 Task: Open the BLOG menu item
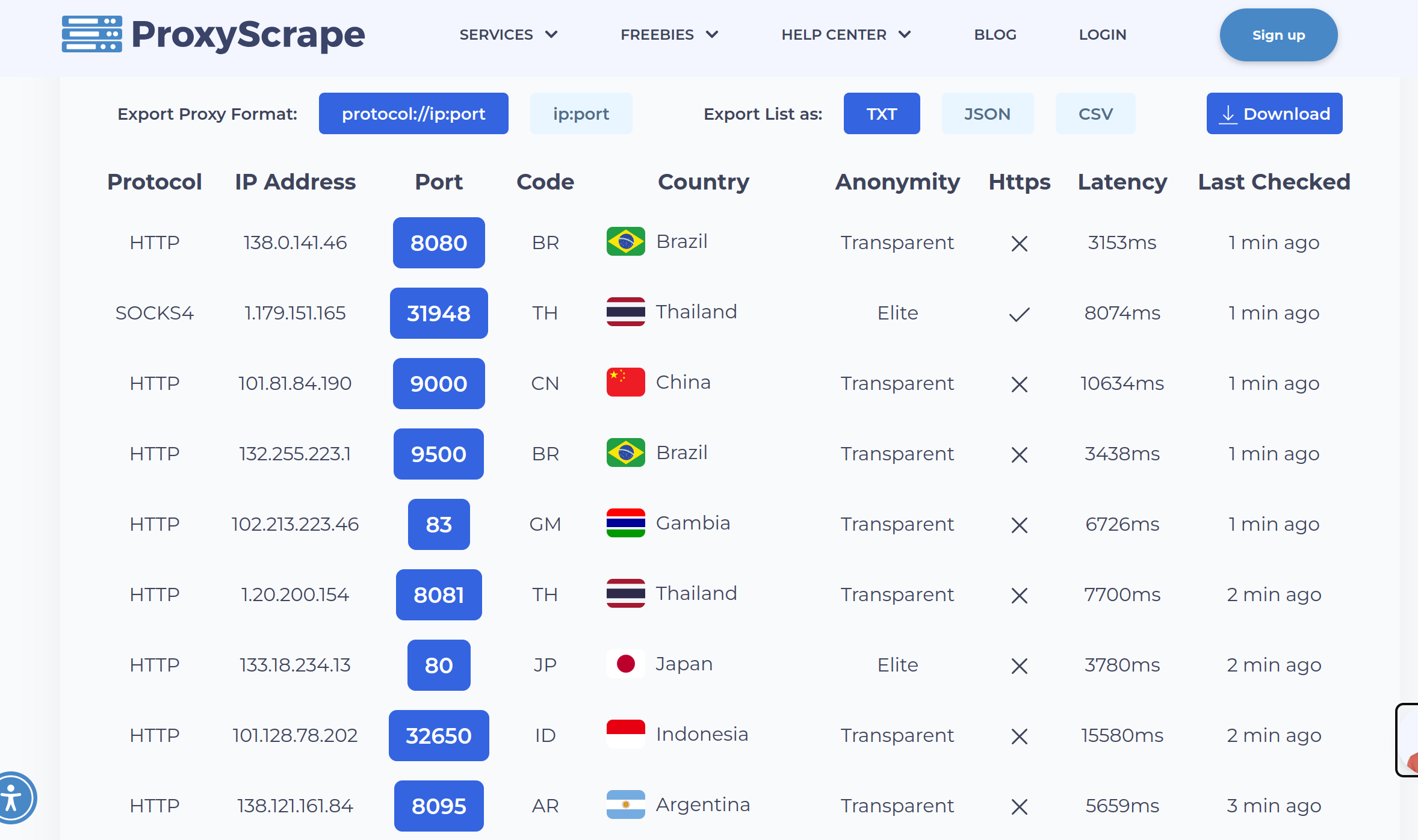click(995, 35)
